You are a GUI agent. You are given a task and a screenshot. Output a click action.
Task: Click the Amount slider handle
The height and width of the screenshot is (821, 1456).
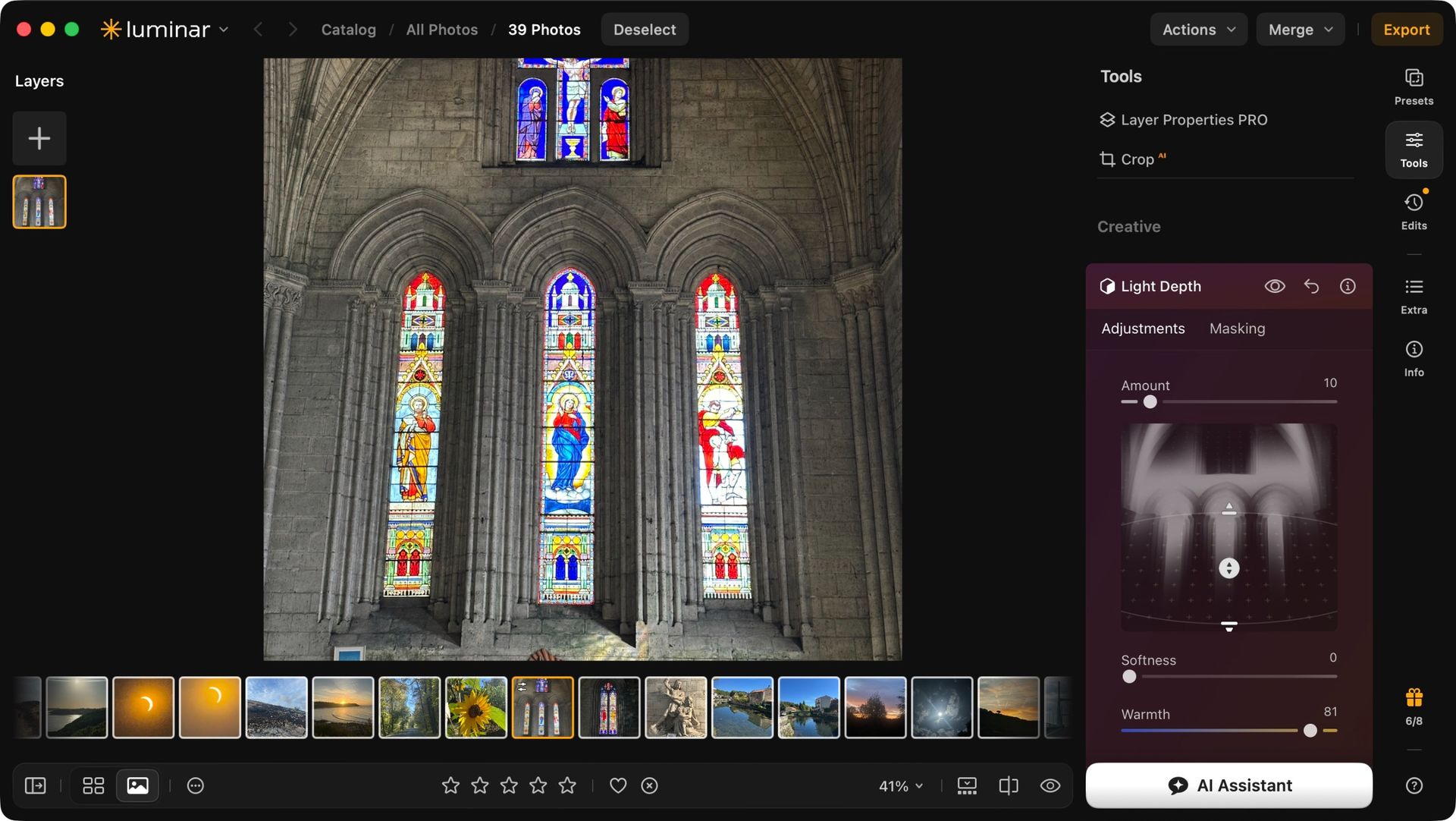pos(1150,402)
